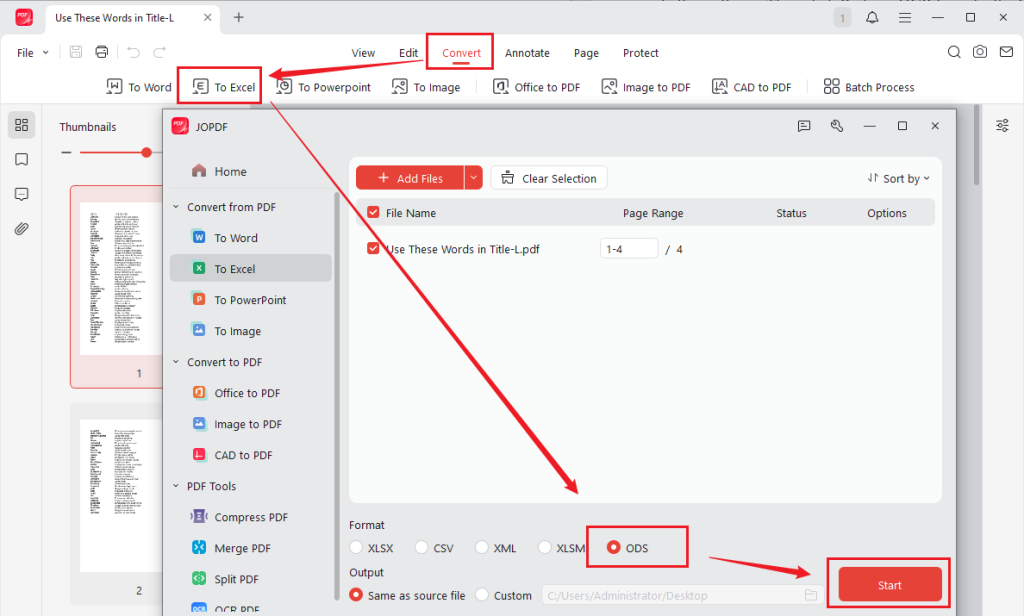1024x616 pixels.
Task: Open the File menu dropdown
Action: tap(32, 52)
